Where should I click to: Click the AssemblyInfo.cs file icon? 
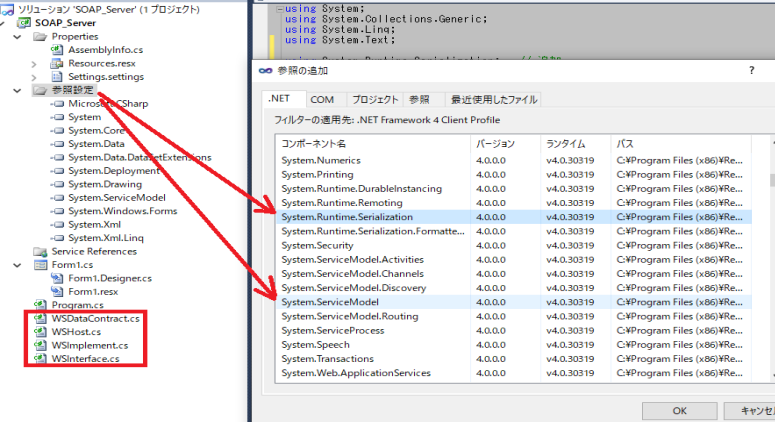click(57, 48)
